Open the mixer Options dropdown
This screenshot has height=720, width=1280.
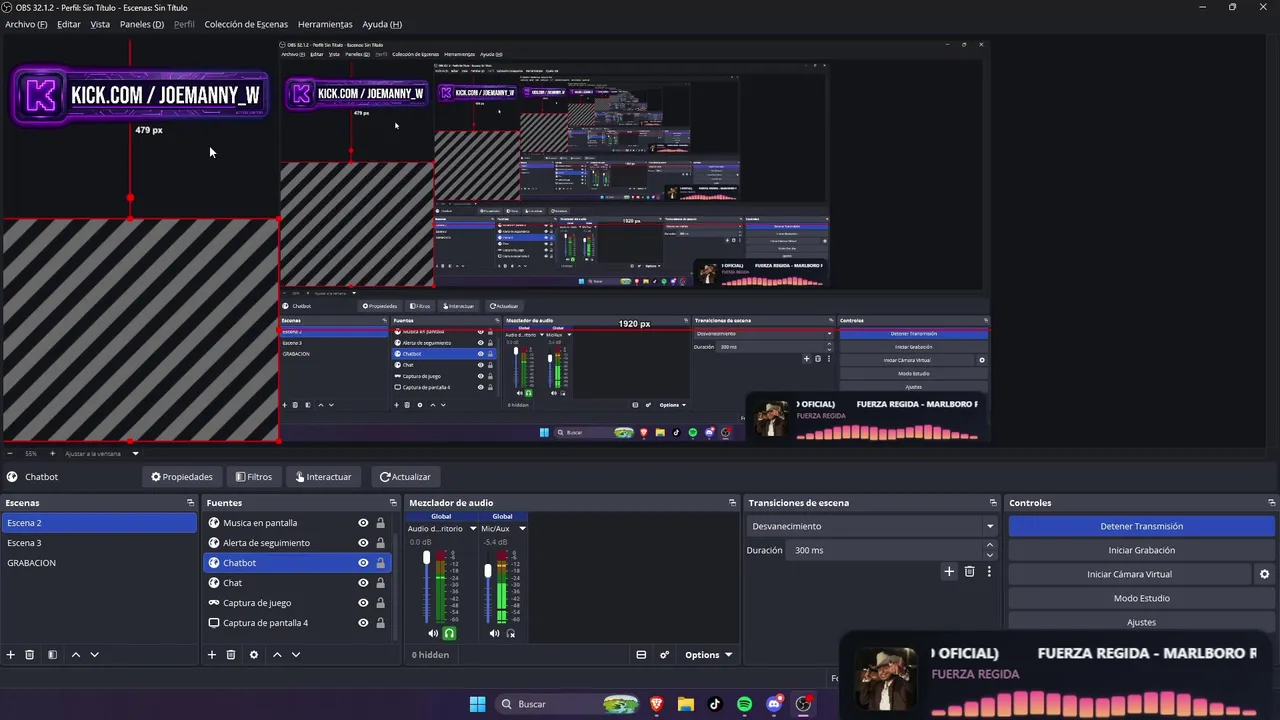pos(708,655)
